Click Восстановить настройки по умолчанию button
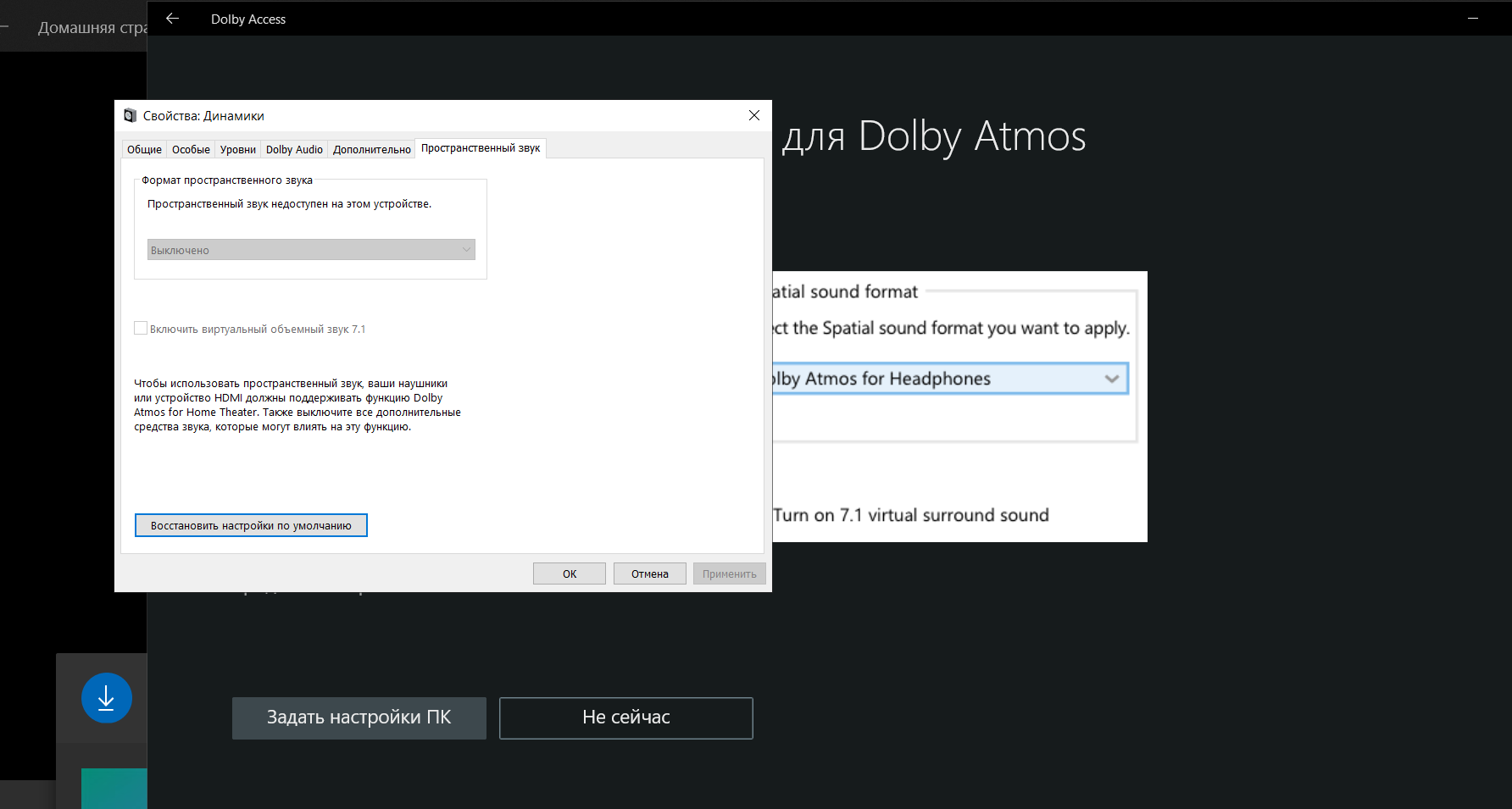This screenshot has height=809, width=1512. coord(251,525)
